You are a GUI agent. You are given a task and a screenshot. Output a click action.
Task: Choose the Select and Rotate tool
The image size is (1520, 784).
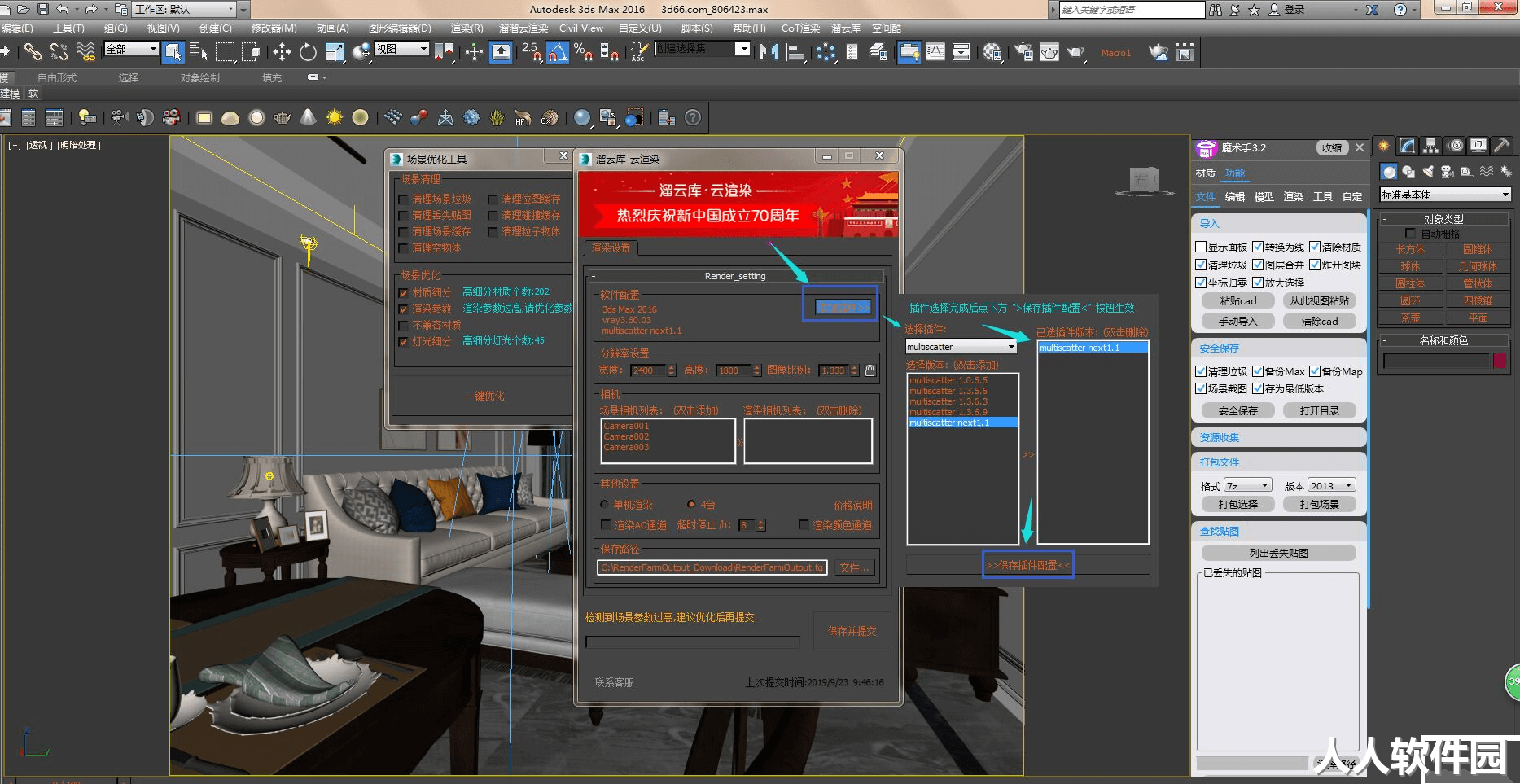308,52
